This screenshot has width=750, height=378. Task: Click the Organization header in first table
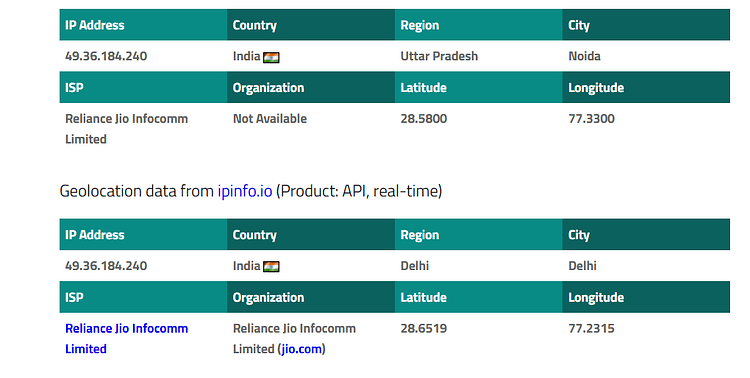click(x=311, y=88)
